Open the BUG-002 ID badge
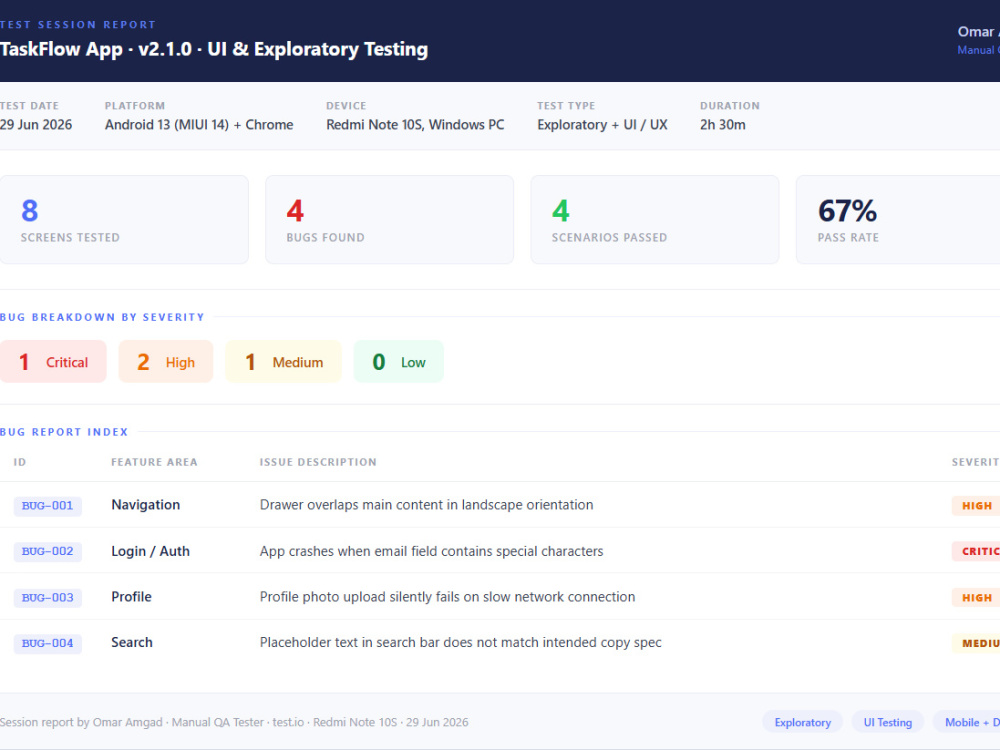 (x=47, y=552)
